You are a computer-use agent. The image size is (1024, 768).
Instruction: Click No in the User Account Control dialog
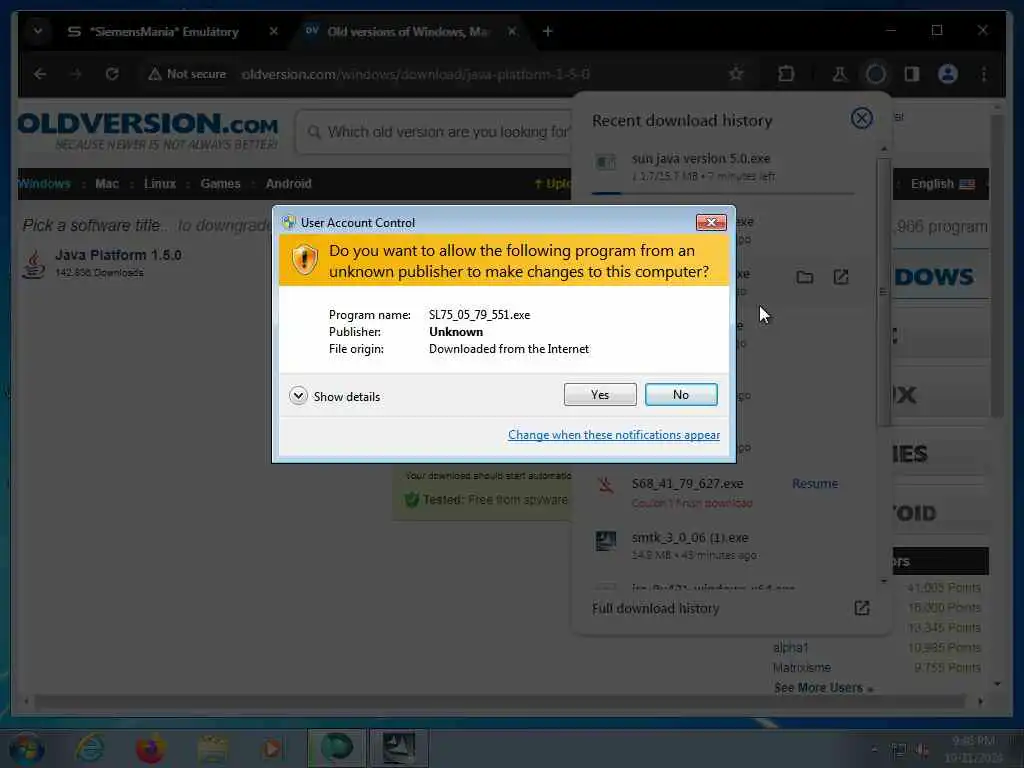(x=680, y=394)
